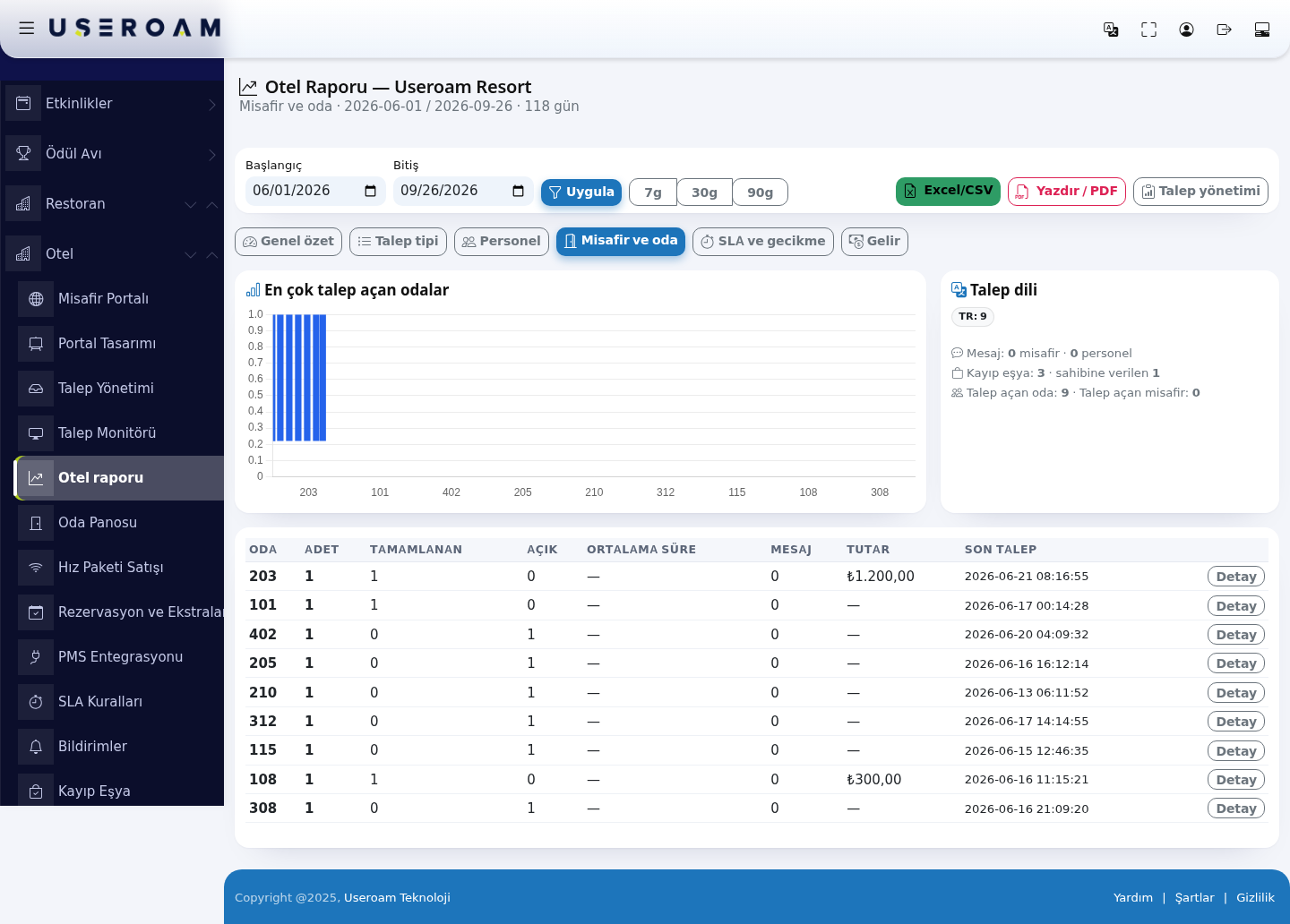
Task: Select the 7g quick range
Action: (653, 192)
